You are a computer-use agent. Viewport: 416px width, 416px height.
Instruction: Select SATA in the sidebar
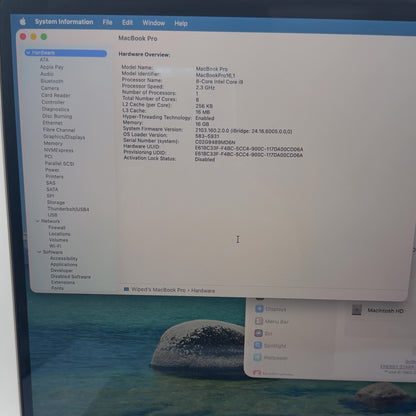[52, 189]
